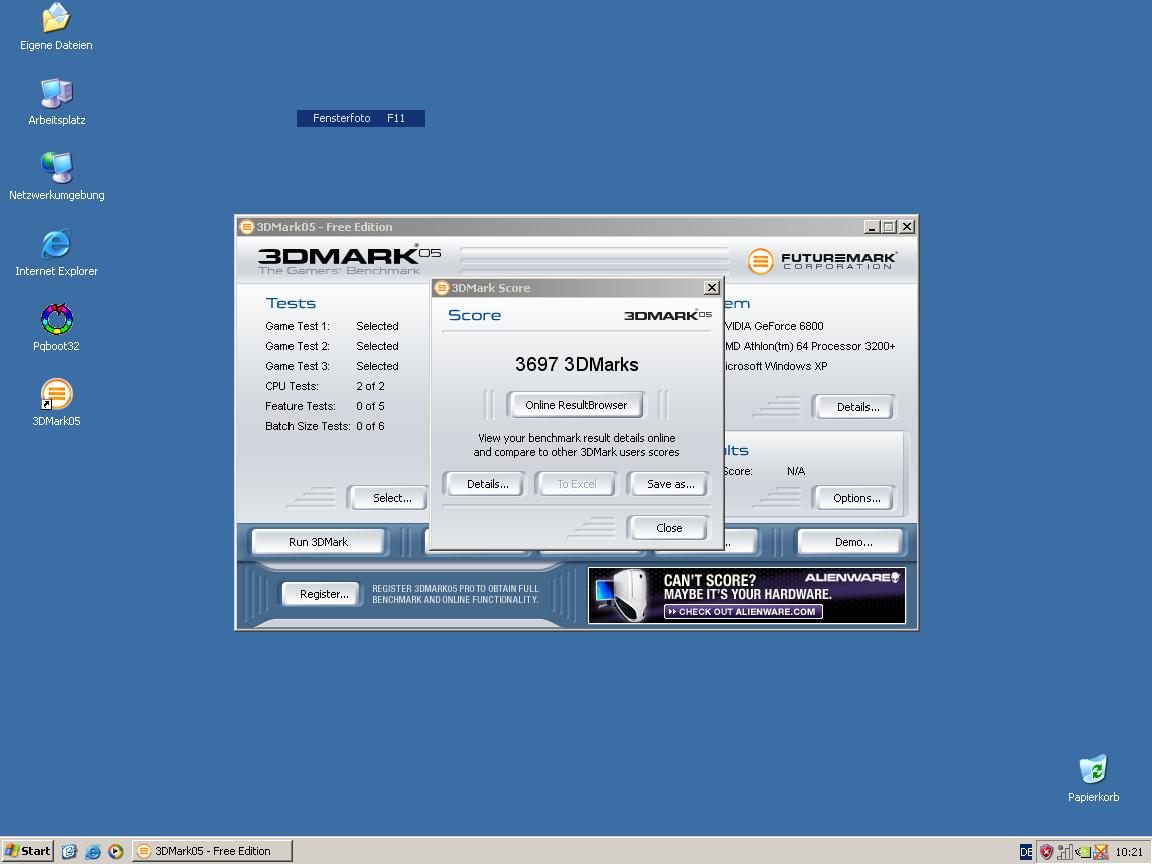Viewport: 1152px width, 864px height.
Task: Close the score dialog with the Close button
Action: pos(669,528)
